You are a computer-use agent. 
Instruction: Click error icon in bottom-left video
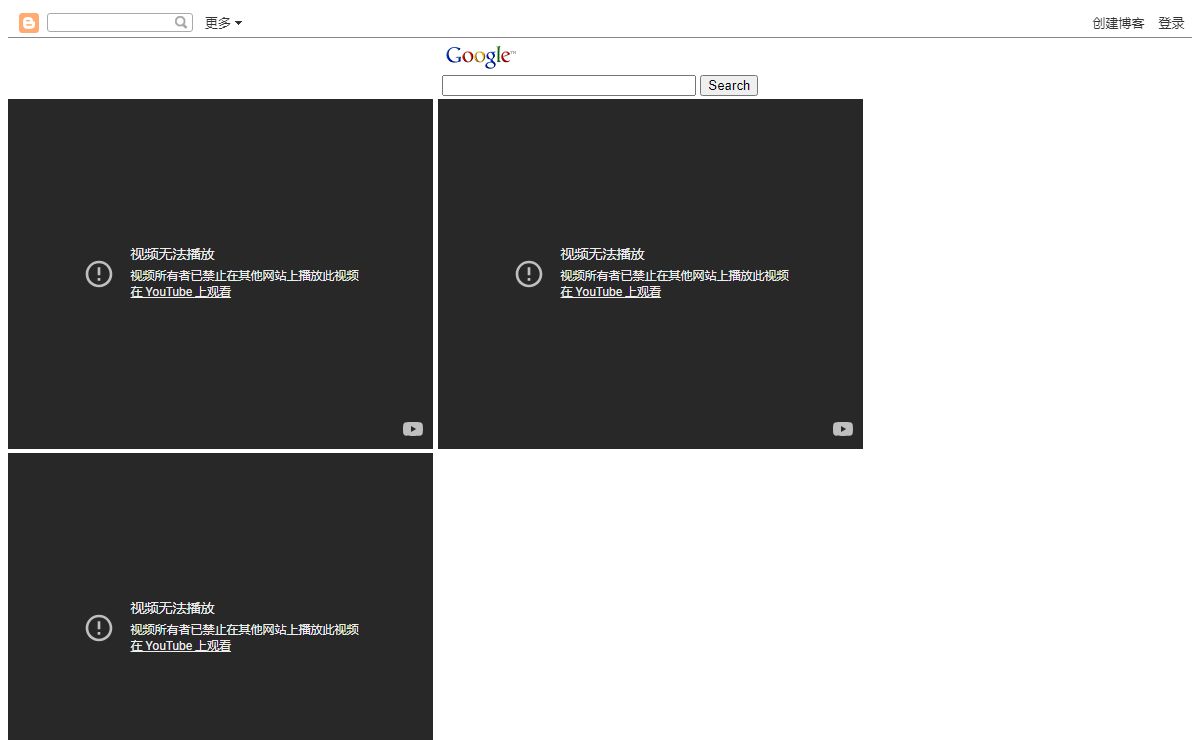click(x=99, y=627)
